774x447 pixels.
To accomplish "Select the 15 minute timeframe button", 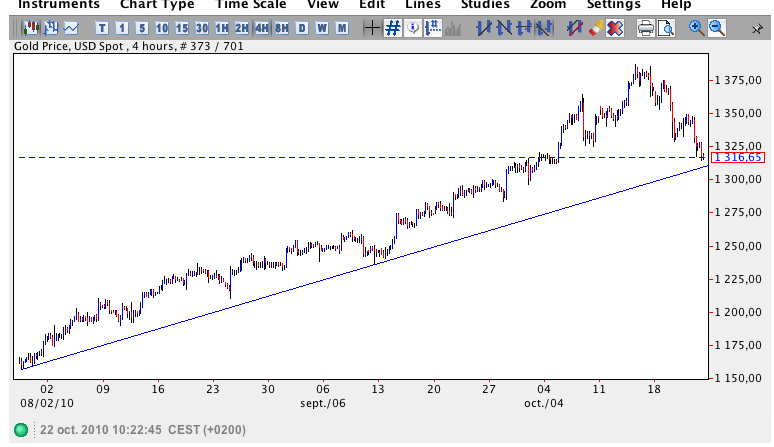I will pos(182,27).
